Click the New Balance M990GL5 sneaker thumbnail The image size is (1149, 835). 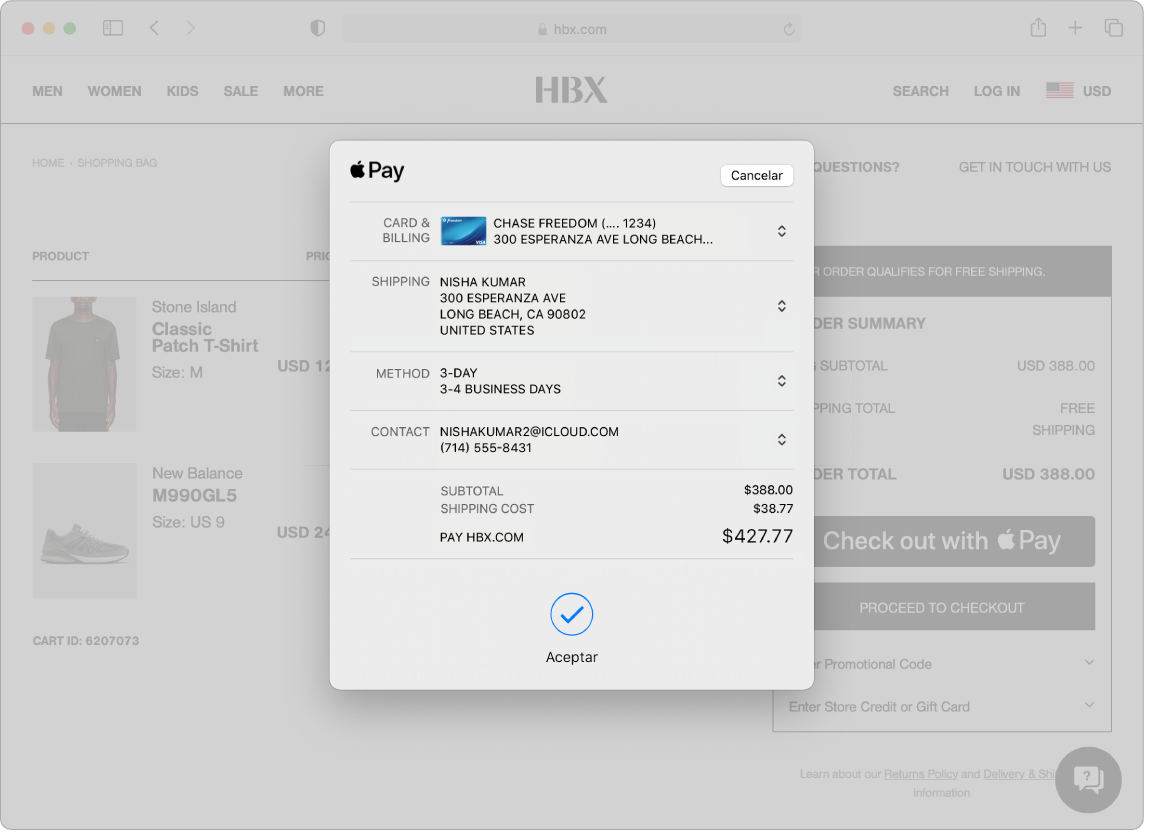click(84, 530)
